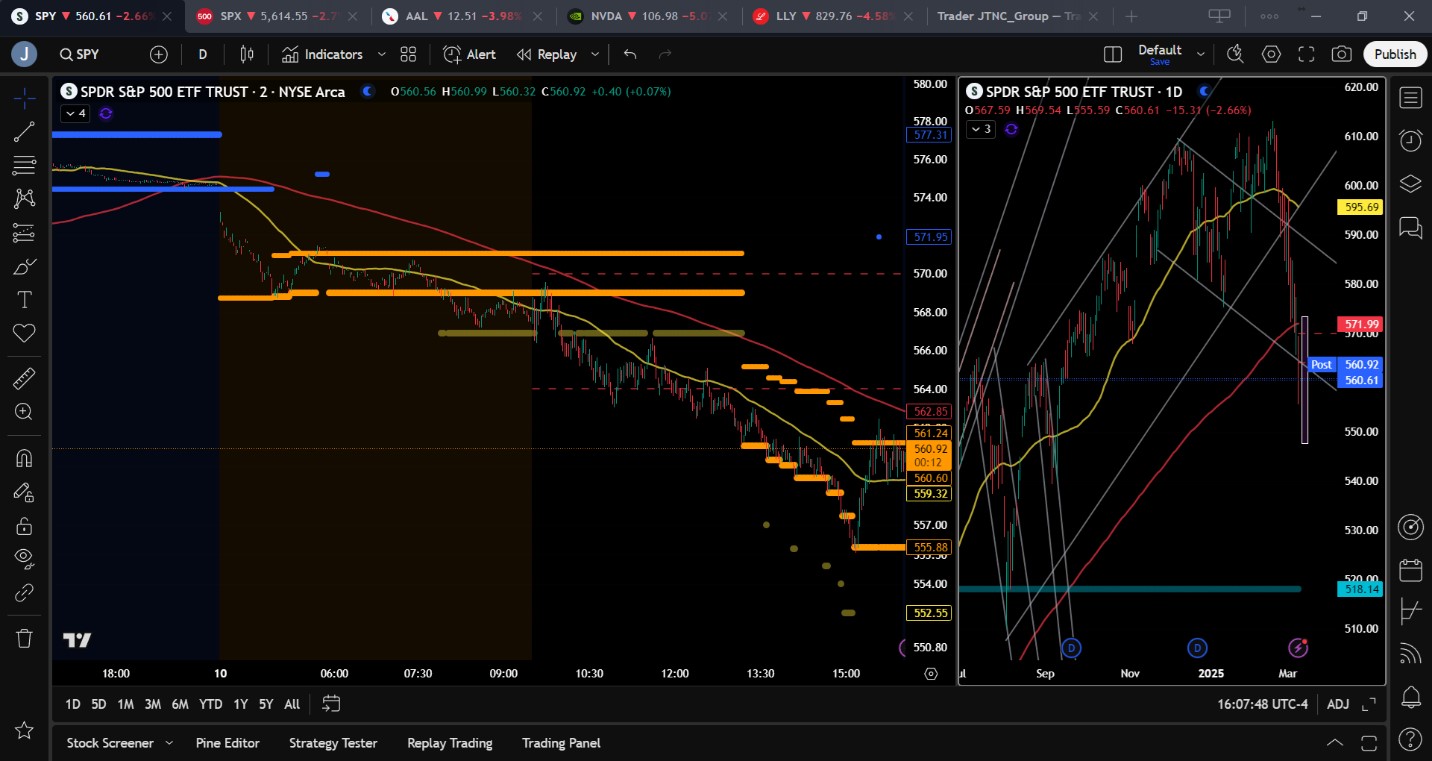Open the chart patterns tool group
Image resolution: width=1432 pixels, height=761 pixels.
coord(25,199)
